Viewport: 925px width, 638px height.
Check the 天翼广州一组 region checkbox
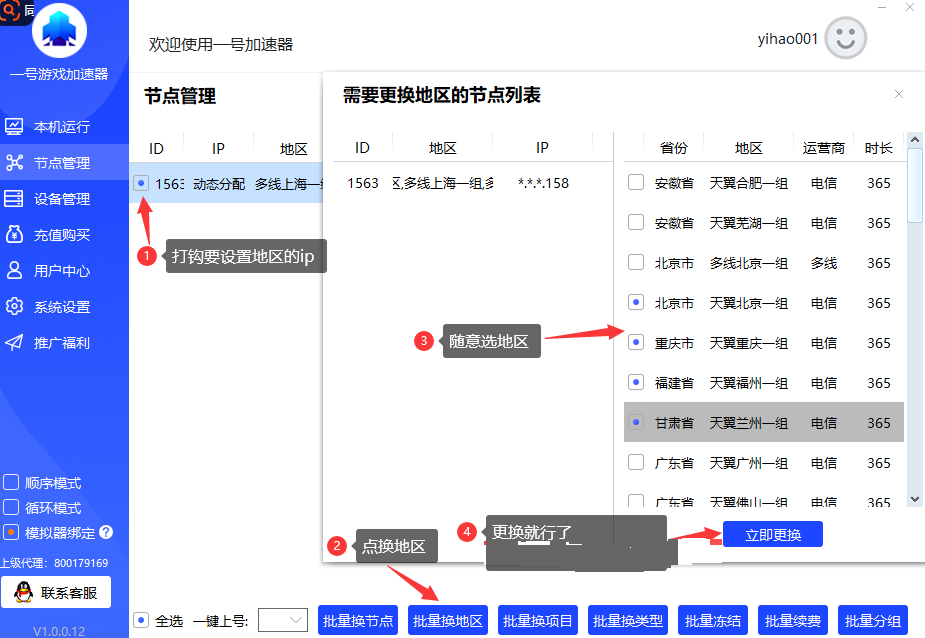coord(636,462)
